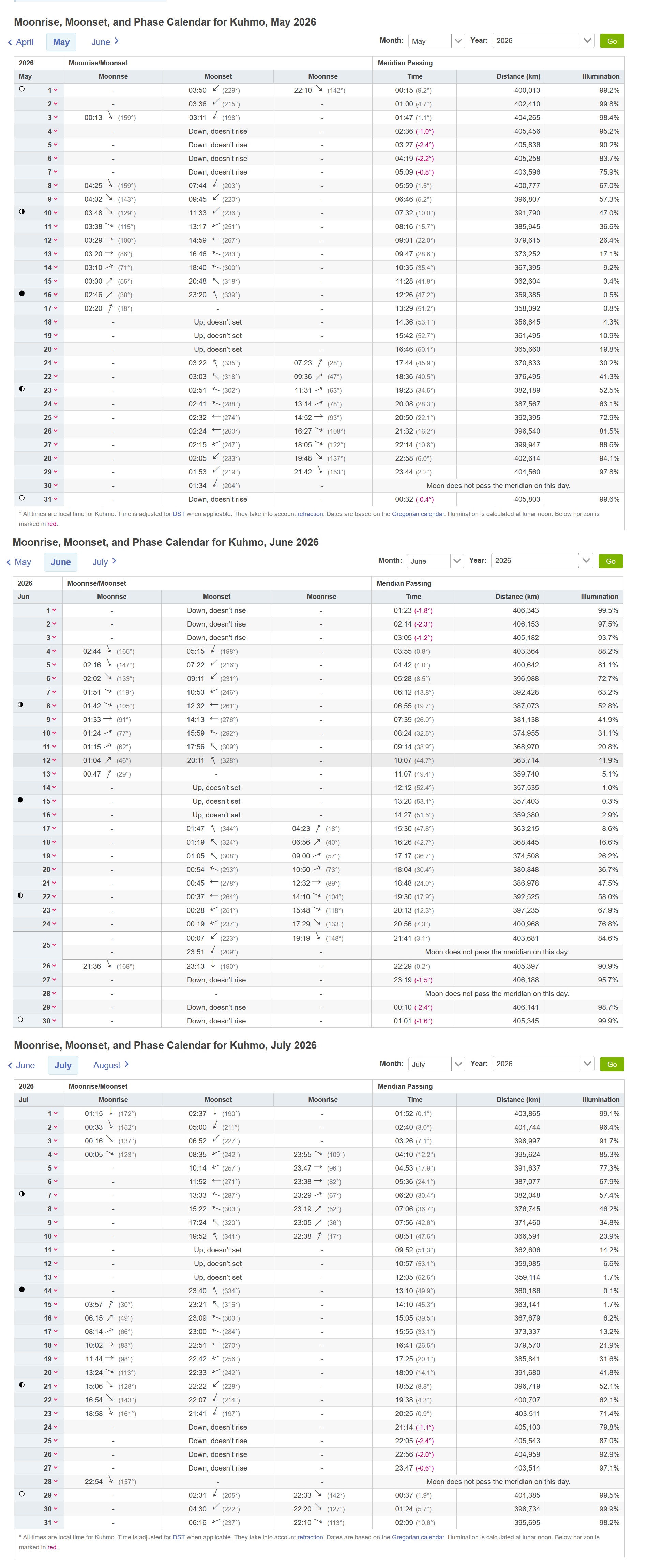This screenshot has width=649, height=1568.
Task: Click the new moon icon on July 14
Action: tap(22, 1289)
